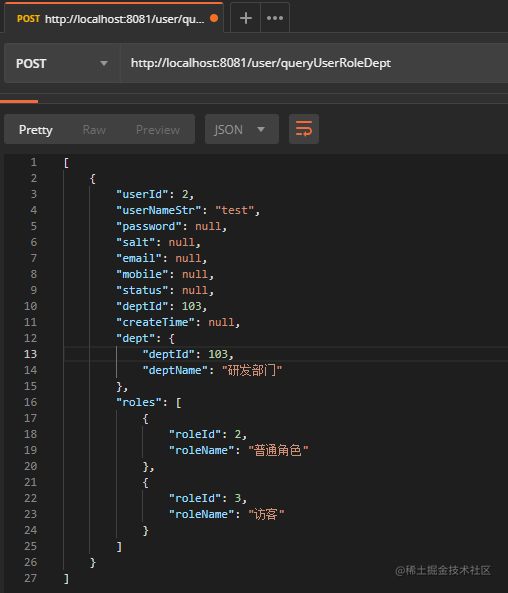Click line number 13 in response
508x593 pixels.
(31, 354)
